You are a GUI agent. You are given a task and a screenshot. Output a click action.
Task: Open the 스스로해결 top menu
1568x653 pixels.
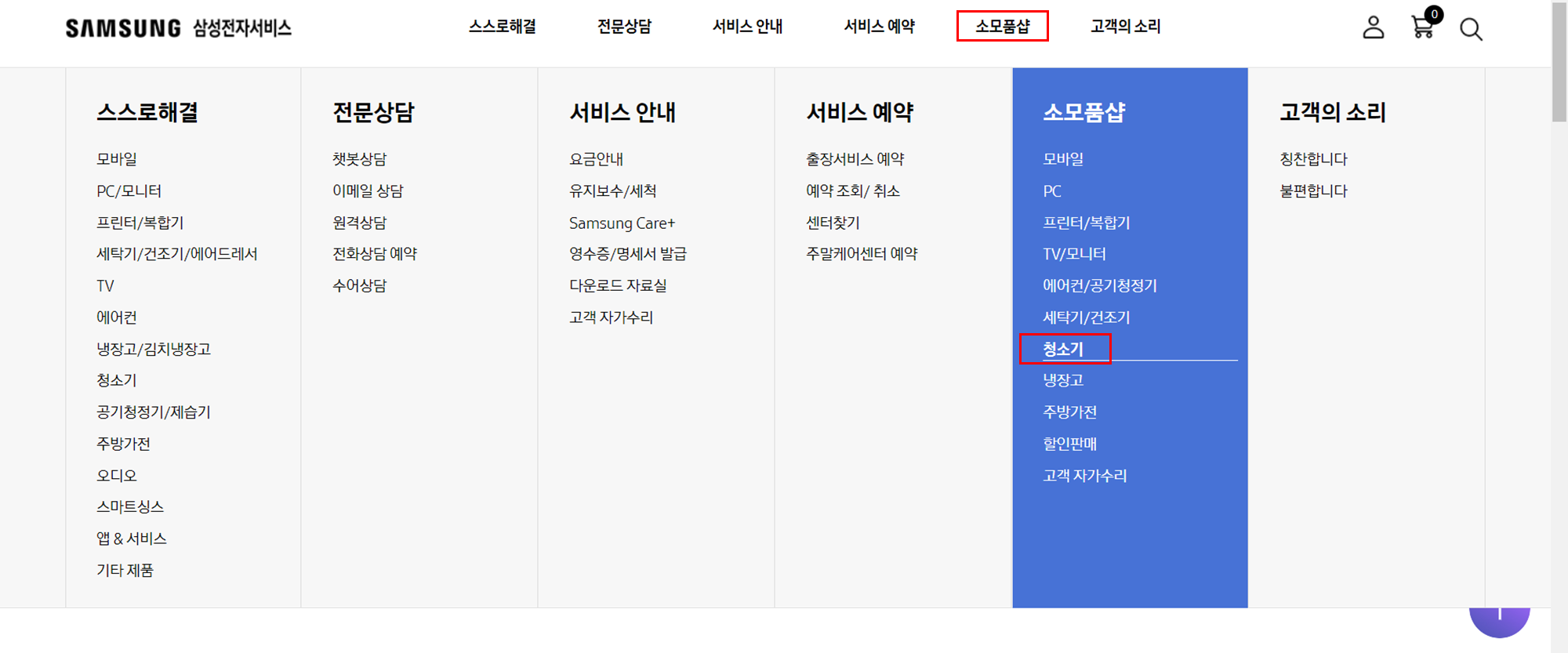503,26
